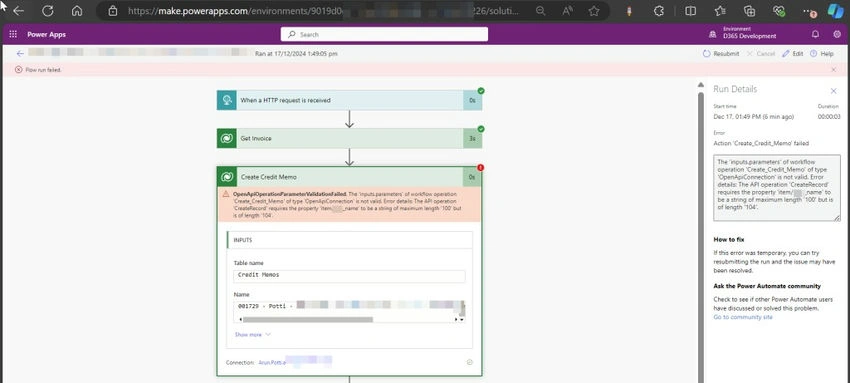Open the browser Settings and more menu
Image resolution: width=850 pixels, height=383 pixels.
pos(809,11)
